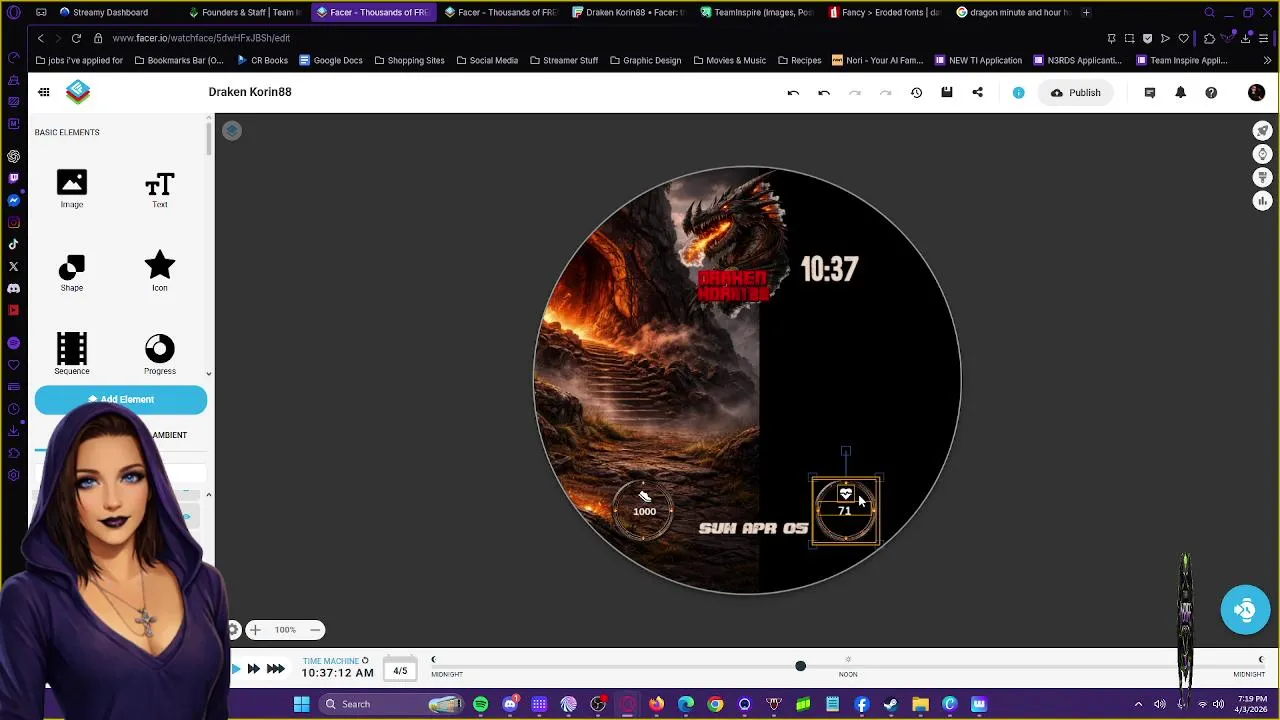Screen dimensions: 1280x720
Task: Open notifications bell
Action: click(x=1181, y=93)
